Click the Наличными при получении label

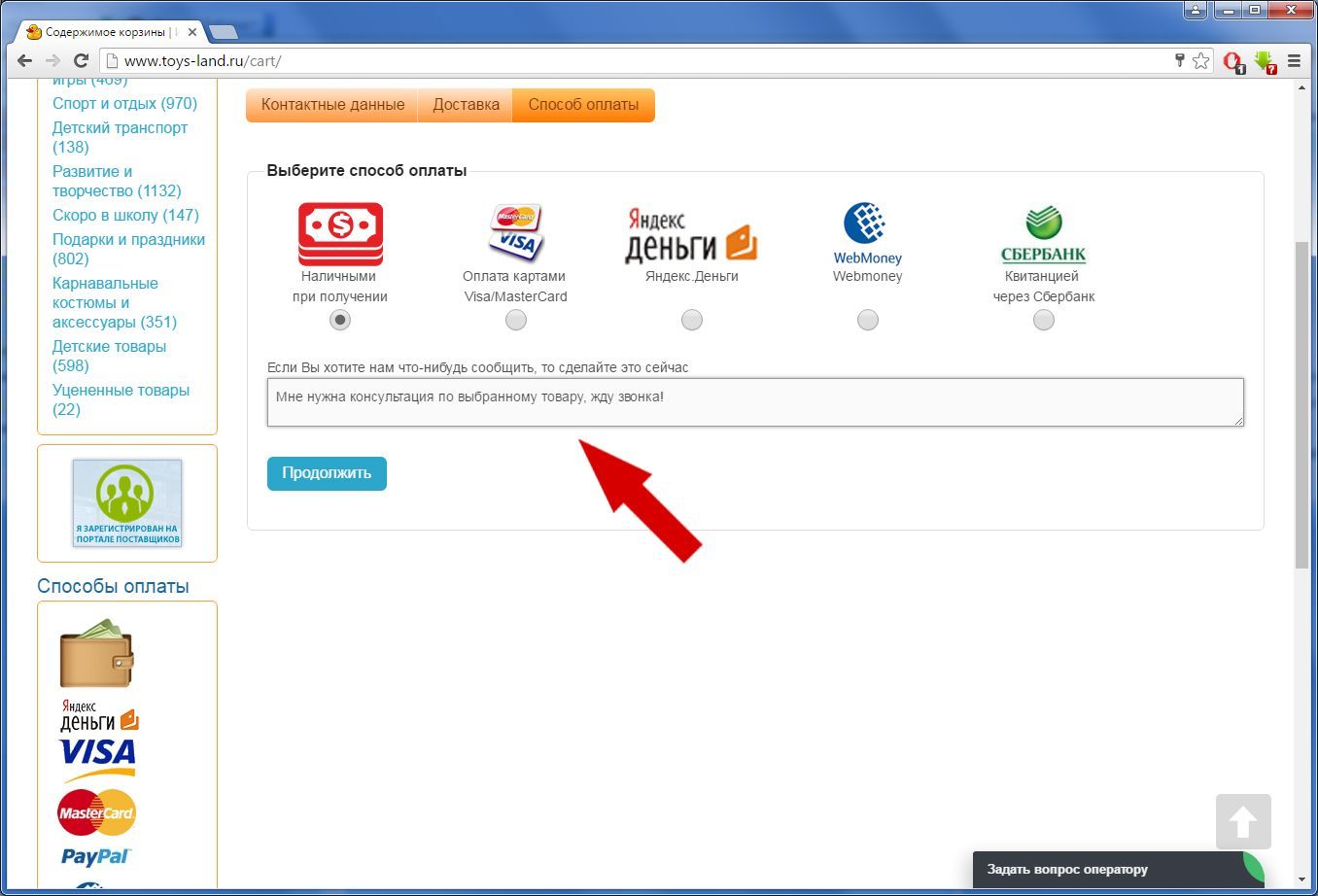(340, 287)
